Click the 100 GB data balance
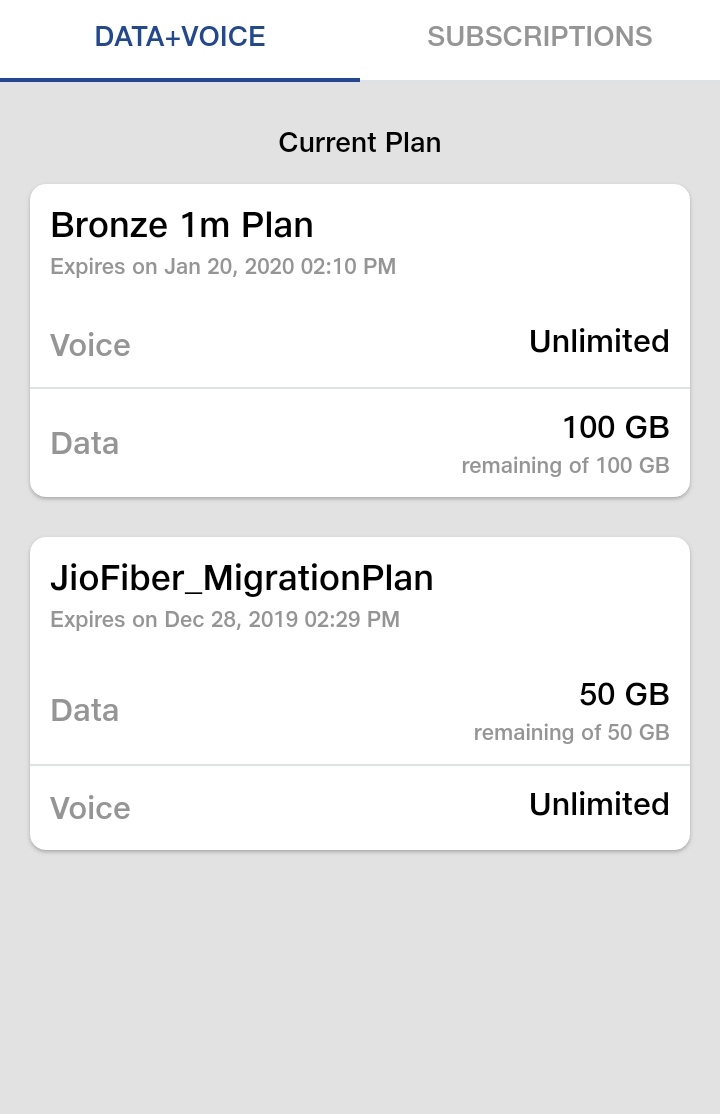Viewport: 720px width, 1114px height. click(x=615, y=428)
